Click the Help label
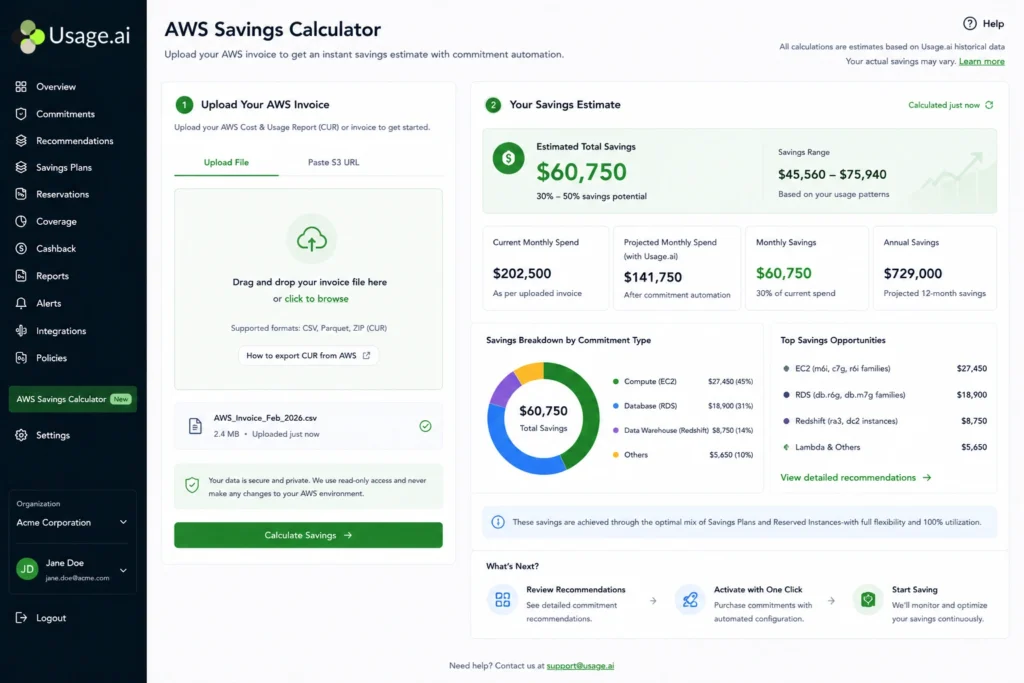This screenshot has height=683, width=1024. [x=993, y=24]
